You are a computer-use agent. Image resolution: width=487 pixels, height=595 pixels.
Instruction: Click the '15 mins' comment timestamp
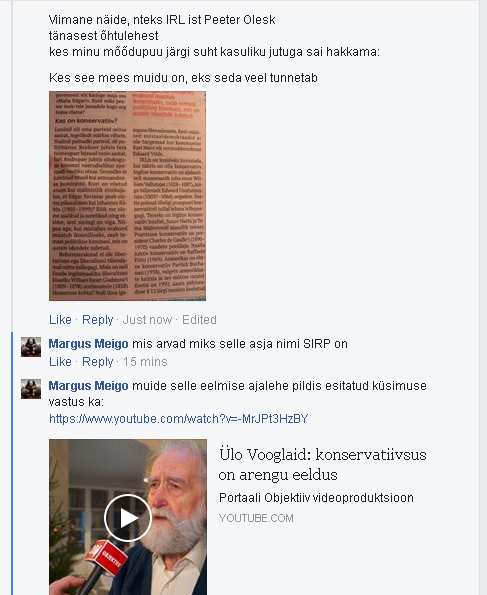(145, 362)
